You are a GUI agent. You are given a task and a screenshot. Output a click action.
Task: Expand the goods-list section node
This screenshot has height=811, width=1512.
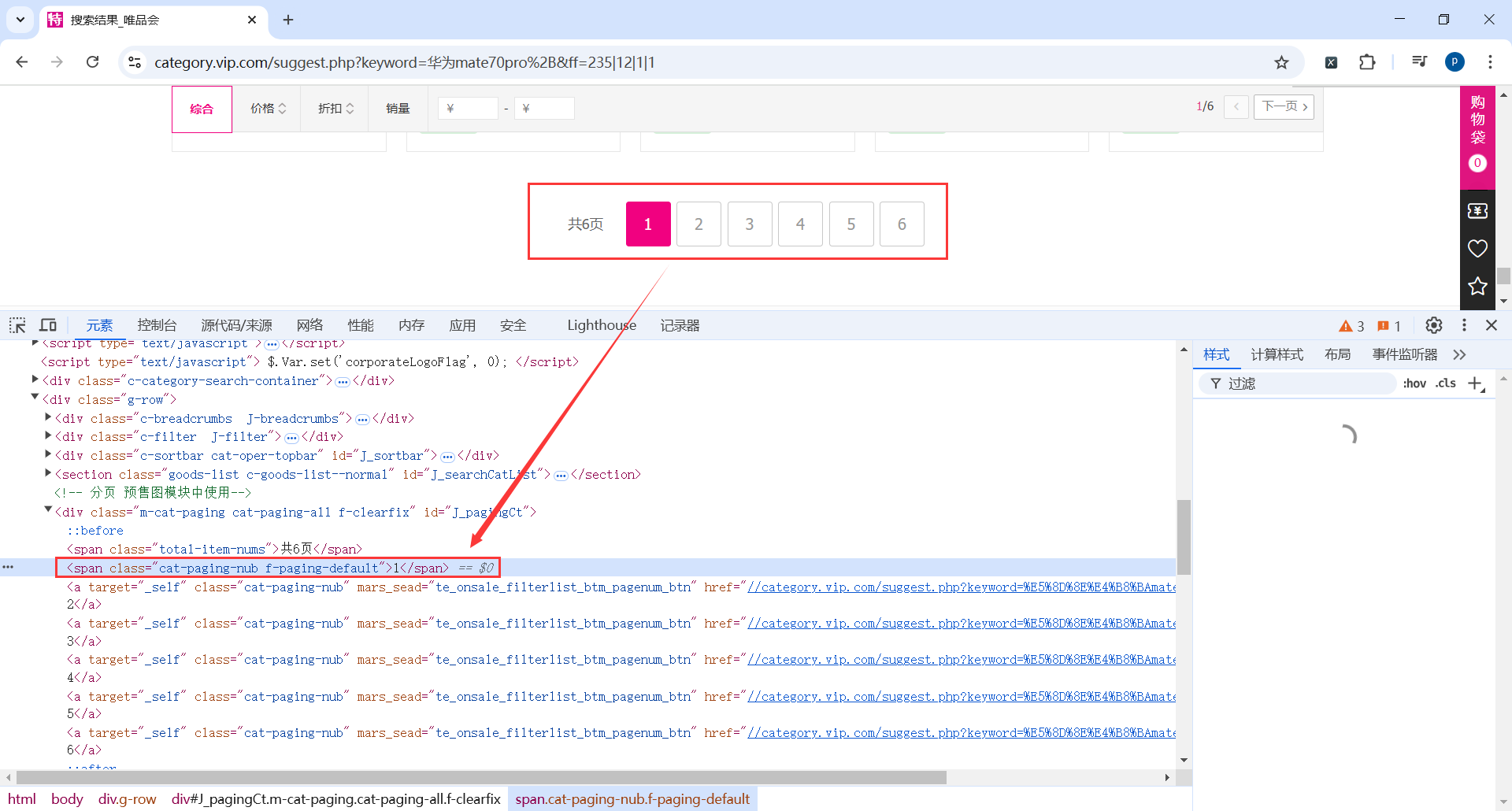click(x=48, y=473)
